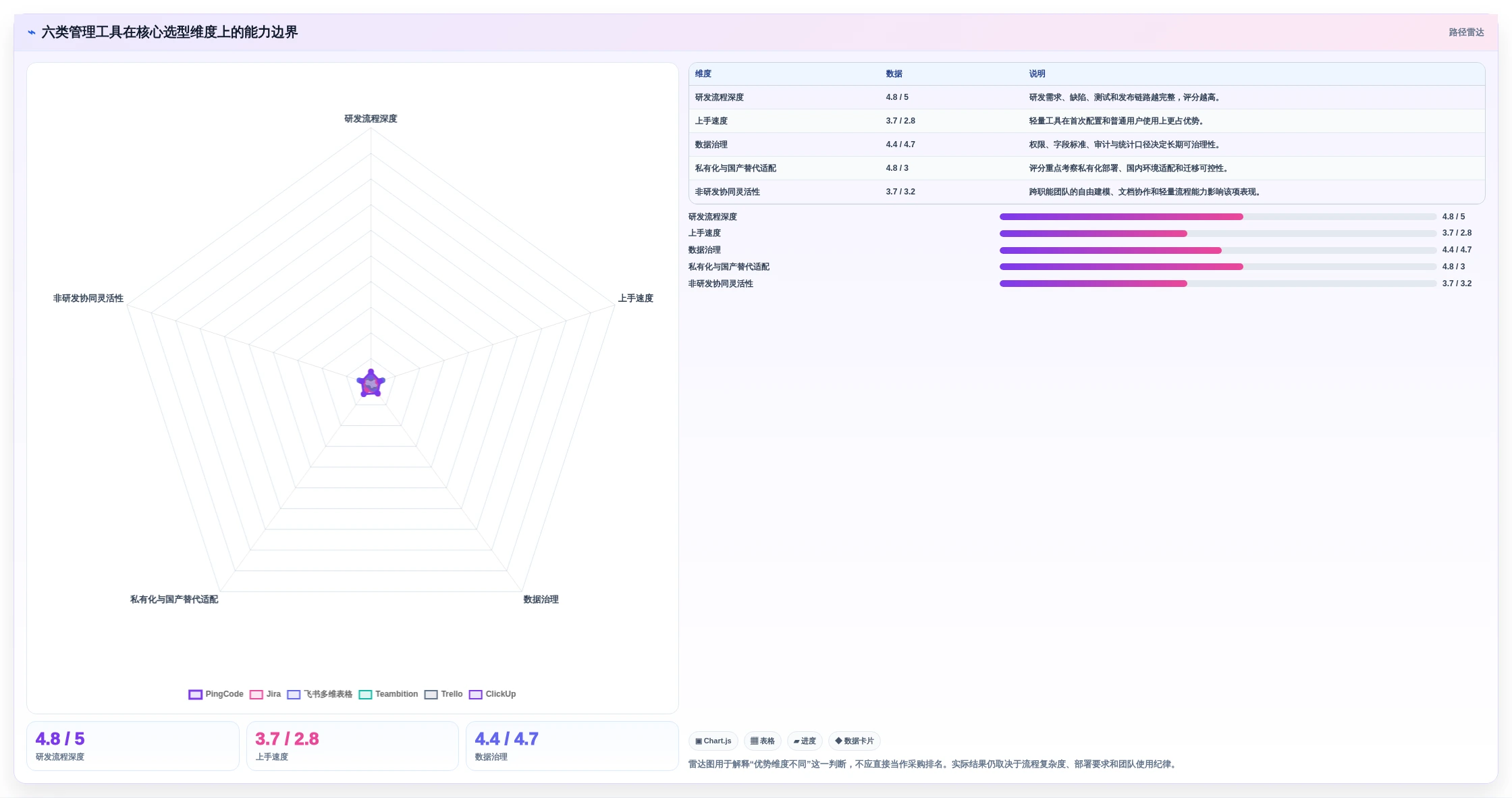Image resolution: width=1512 pixels, height=798 pixels.
Task: Open the 4.4 / 4.7 数据治理 data card
Action: click(572, 746)
